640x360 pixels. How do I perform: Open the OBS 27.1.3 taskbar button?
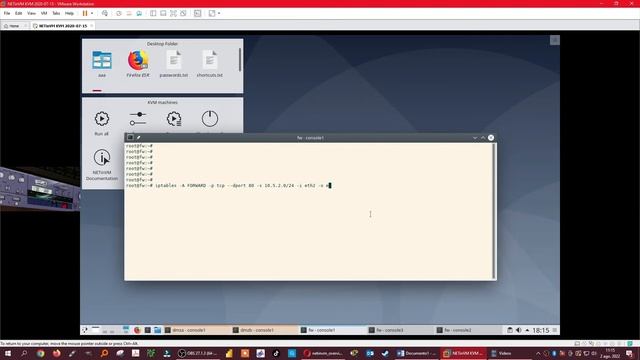(x=198, y=353)
